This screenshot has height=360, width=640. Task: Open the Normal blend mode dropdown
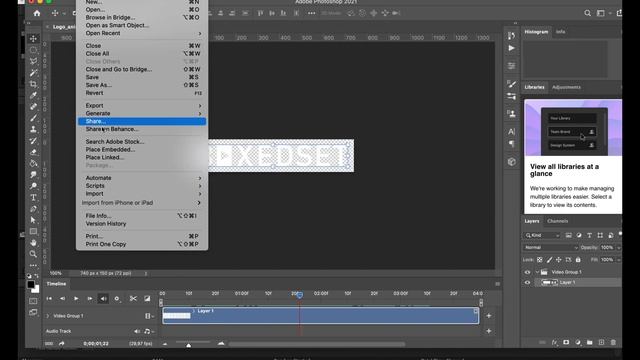[551, 248]
